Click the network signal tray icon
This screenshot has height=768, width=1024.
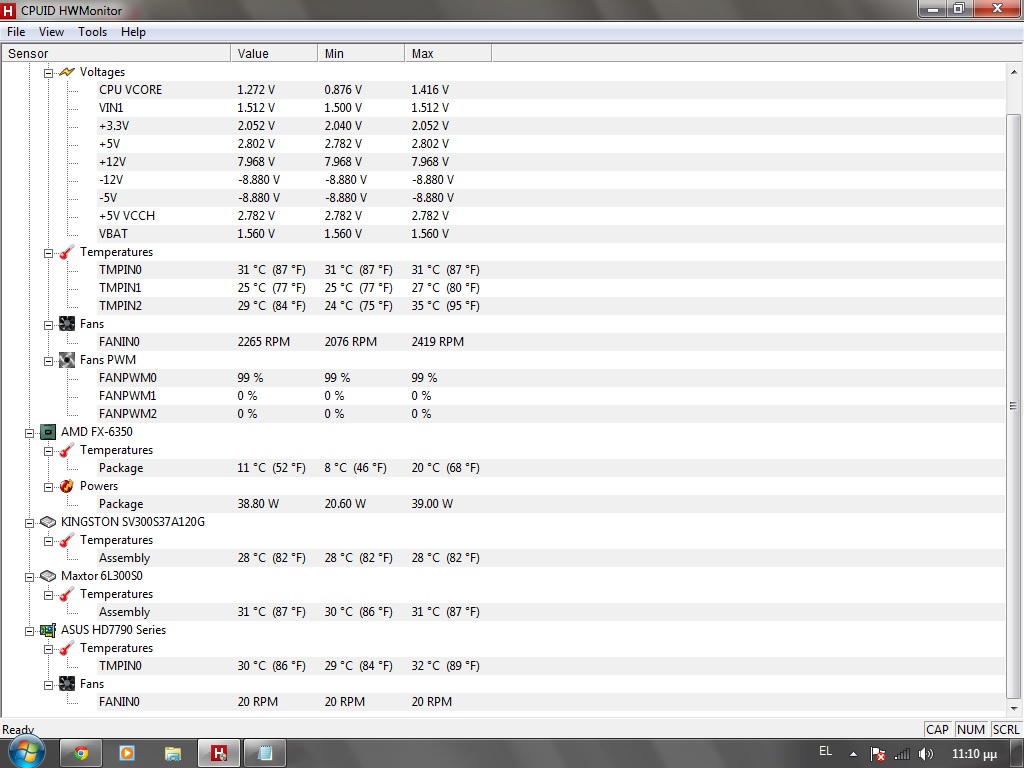click(902, 754)
